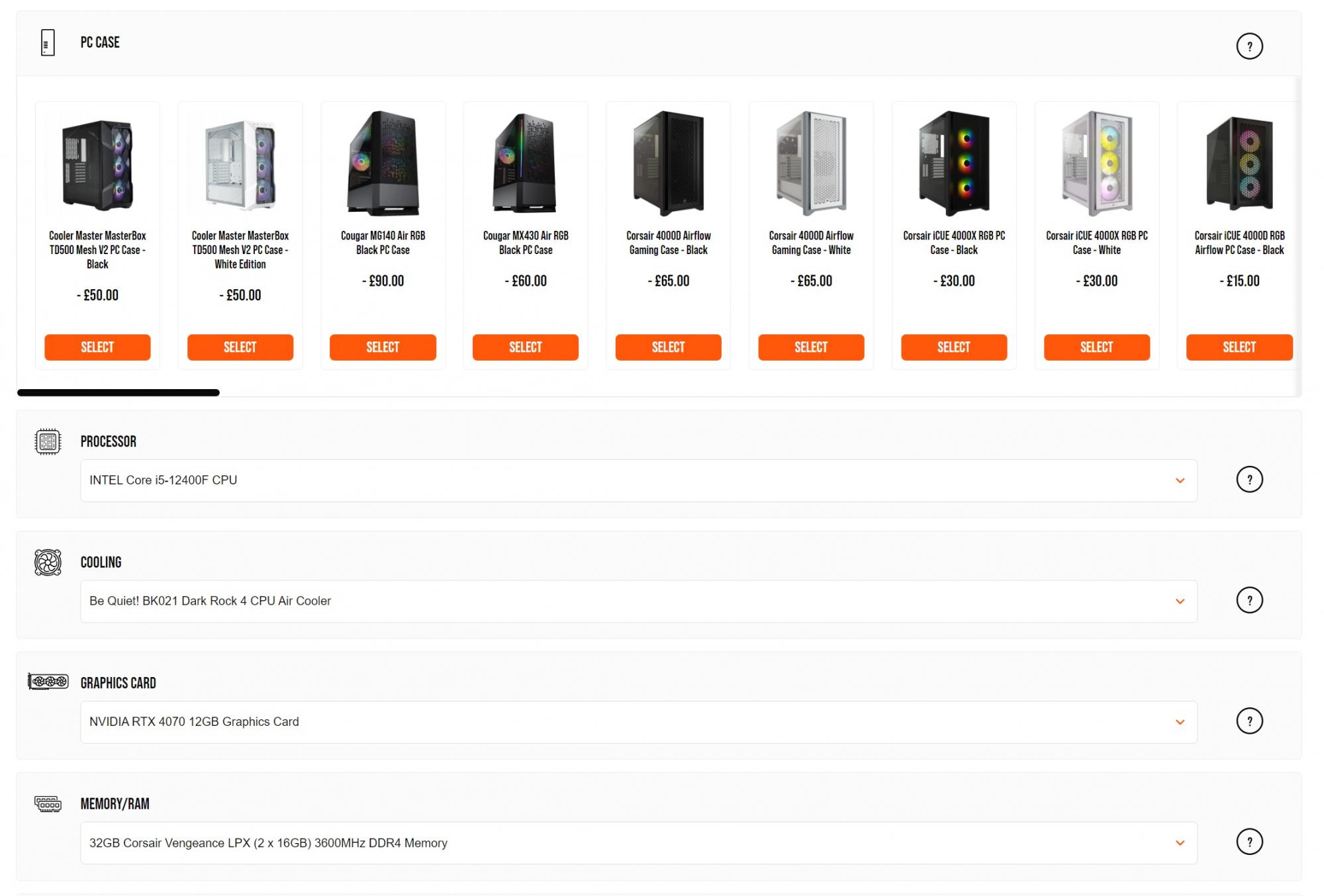Viewport: 1324px width, 896px height.
Task: Select Corsair iCUE 4000D RGB Airflow Black
Action: pyautogui.click(x=1239, y=347)
